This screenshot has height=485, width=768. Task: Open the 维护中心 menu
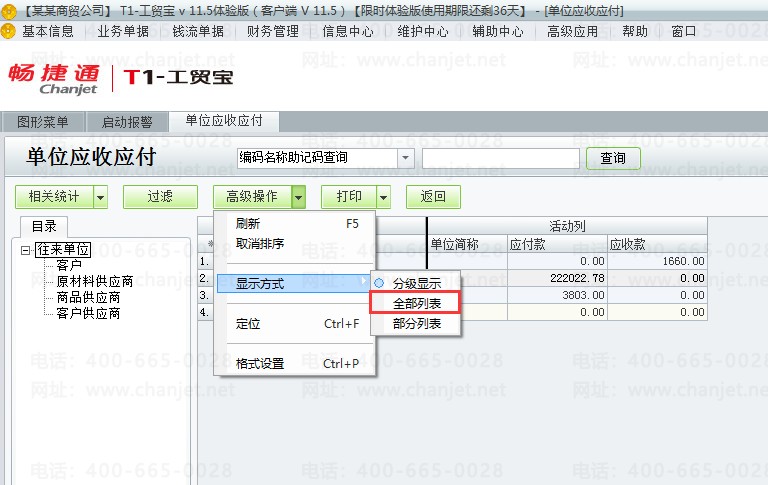coord(423,31)
